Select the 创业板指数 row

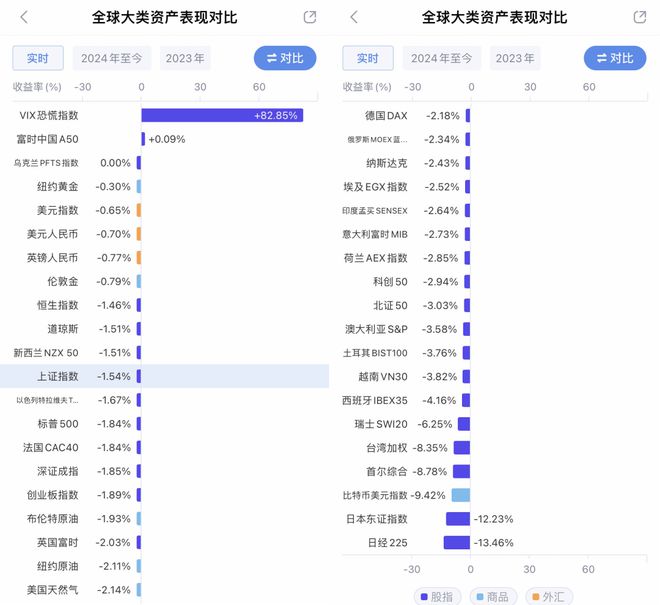pos(165,495)
